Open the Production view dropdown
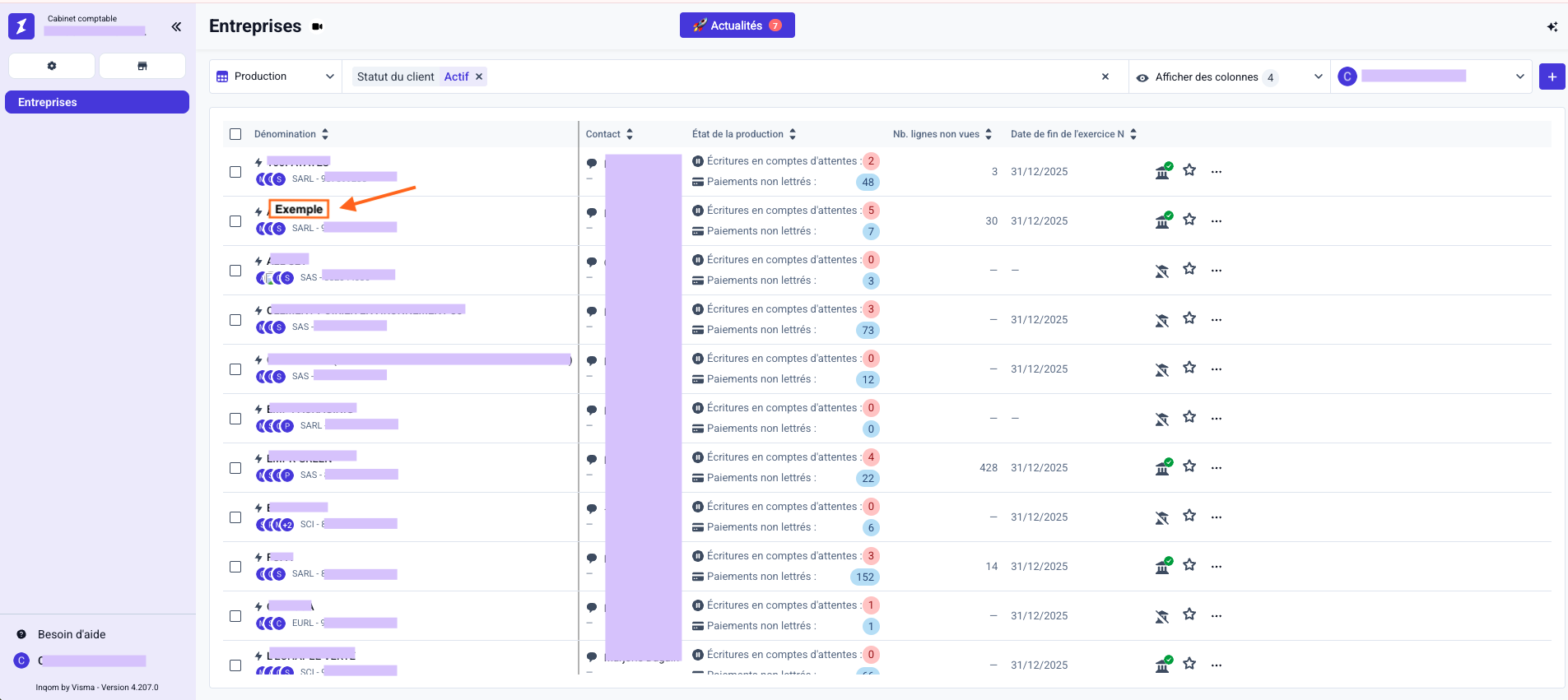The image size is (1568, 700). (276, 76)
